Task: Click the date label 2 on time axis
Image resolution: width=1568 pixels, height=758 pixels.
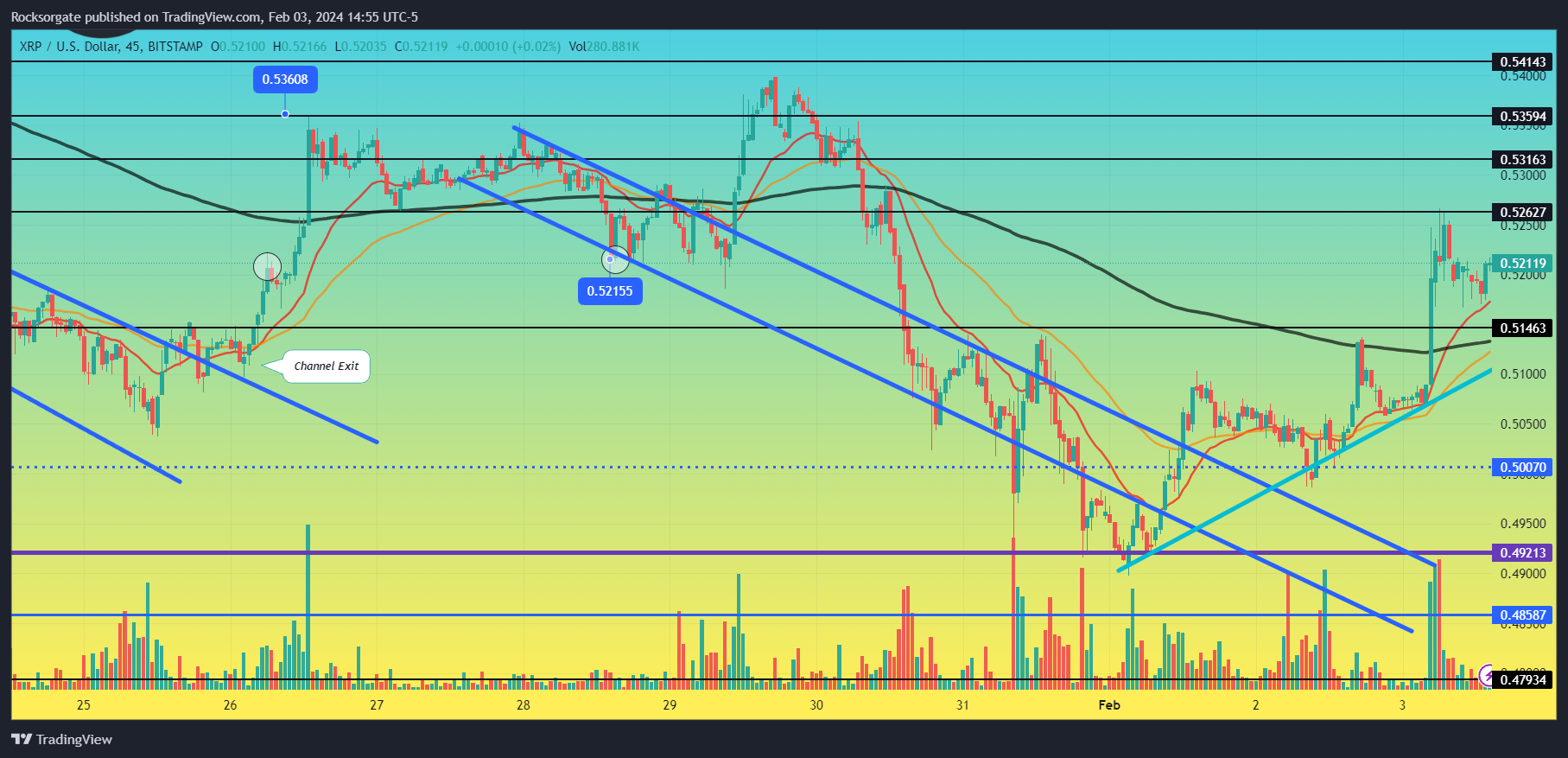Action: tap(1256, 705)
